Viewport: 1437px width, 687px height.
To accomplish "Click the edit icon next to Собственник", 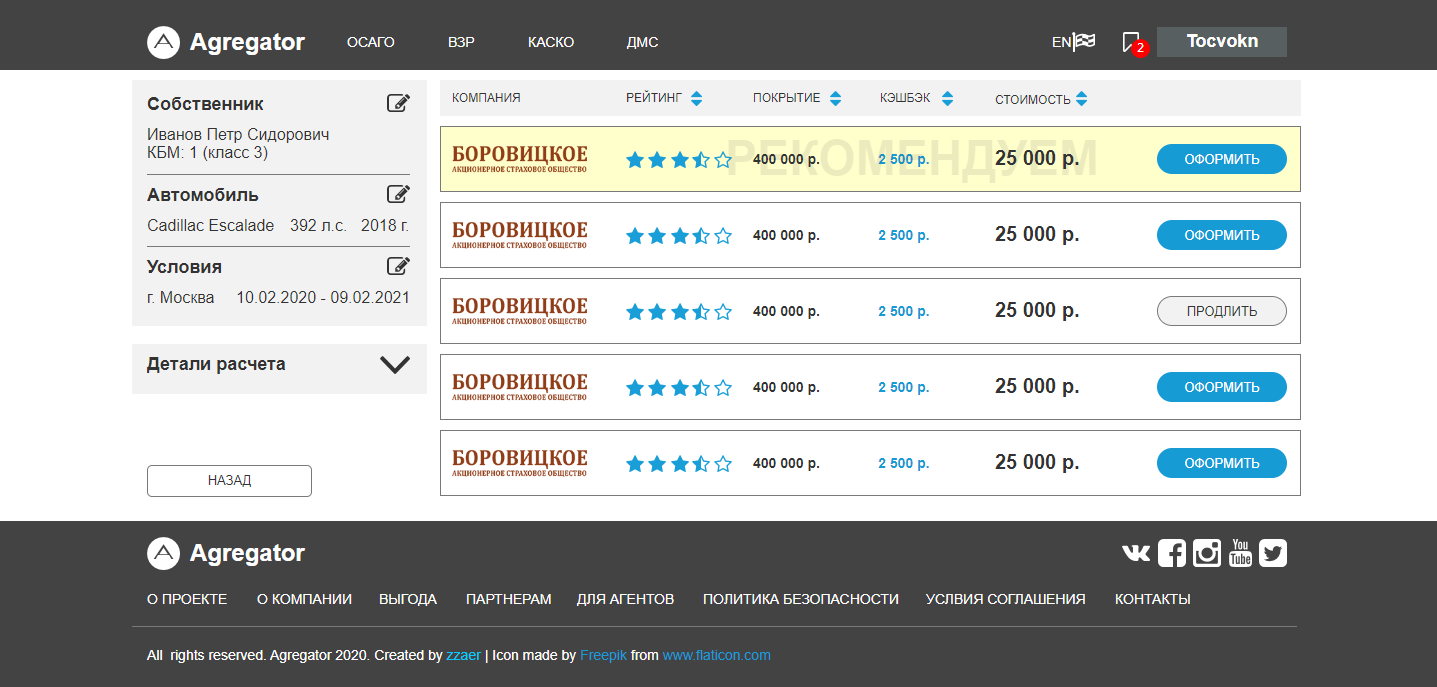I will coord(398,103).
